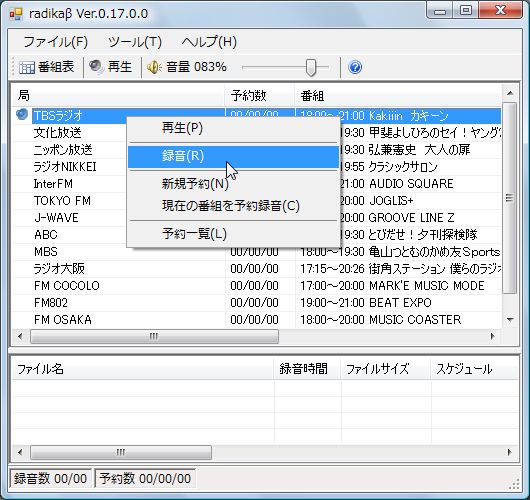Click the ファイルサイズ column header
Viewport: 530px width, 500px height.
[386, 369]
